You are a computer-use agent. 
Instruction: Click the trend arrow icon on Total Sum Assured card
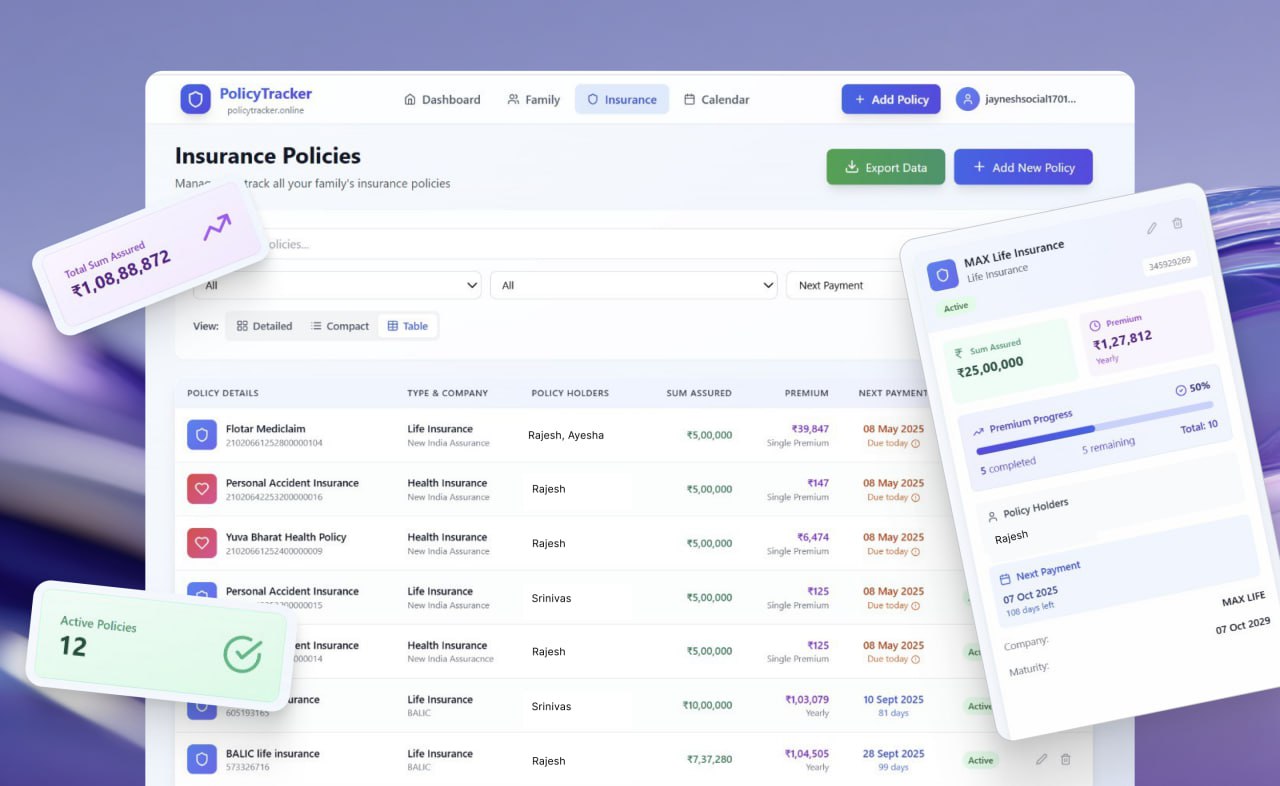pos(217,226)
